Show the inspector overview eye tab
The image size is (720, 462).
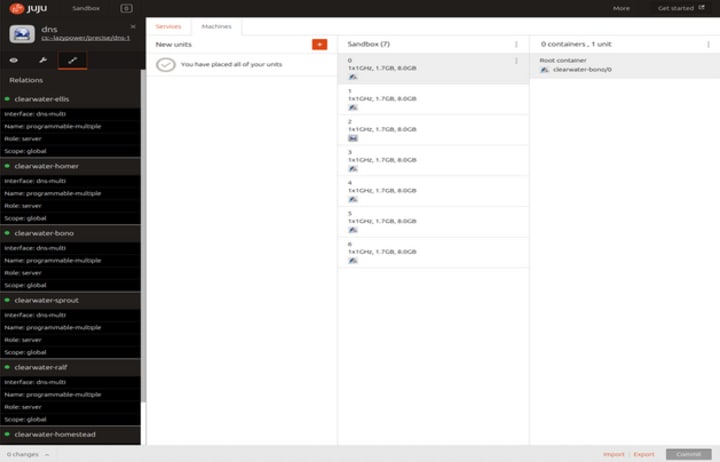(x=14, y=60)
